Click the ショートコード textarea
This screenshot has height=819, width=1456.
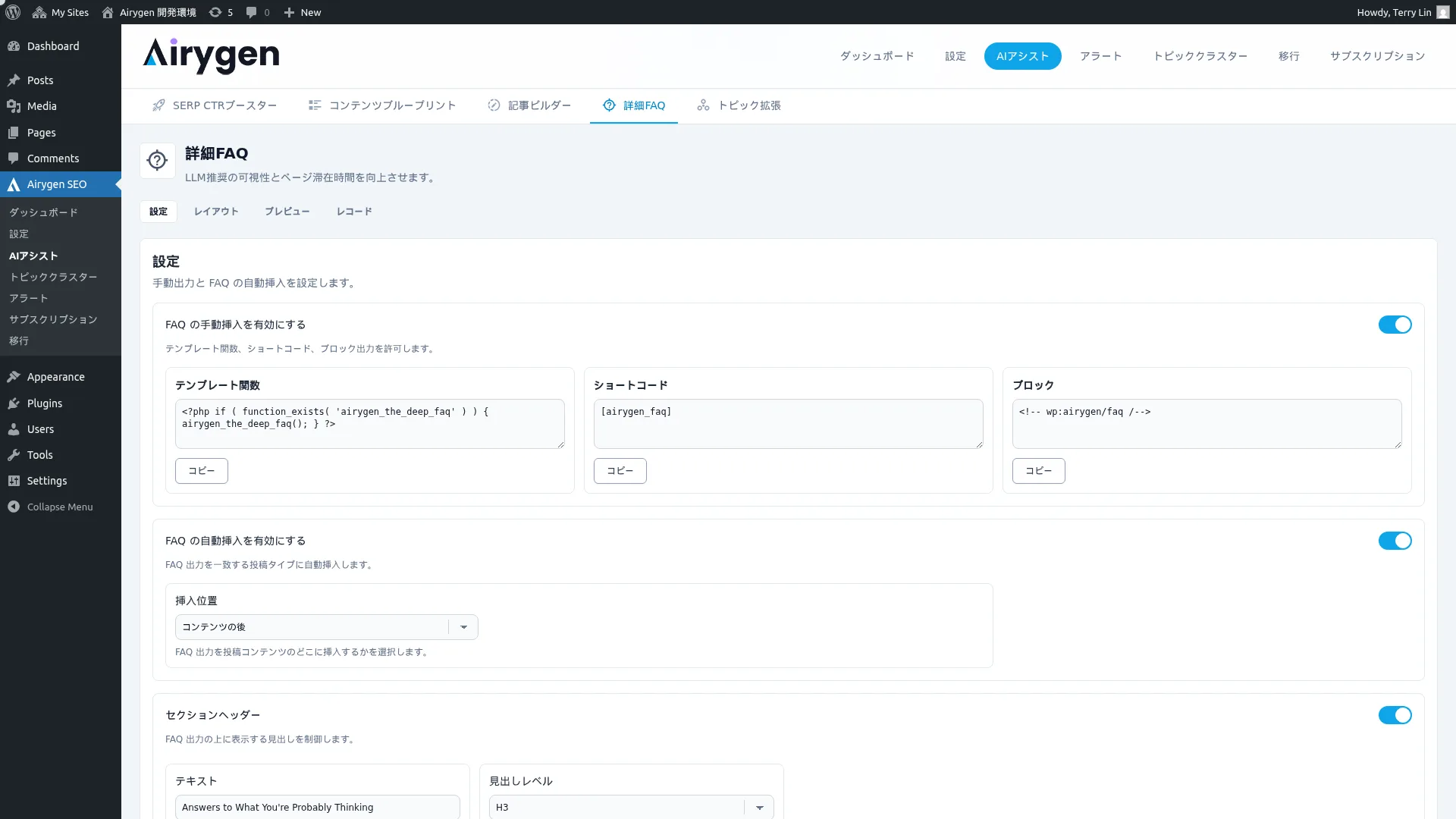point(789,424)
